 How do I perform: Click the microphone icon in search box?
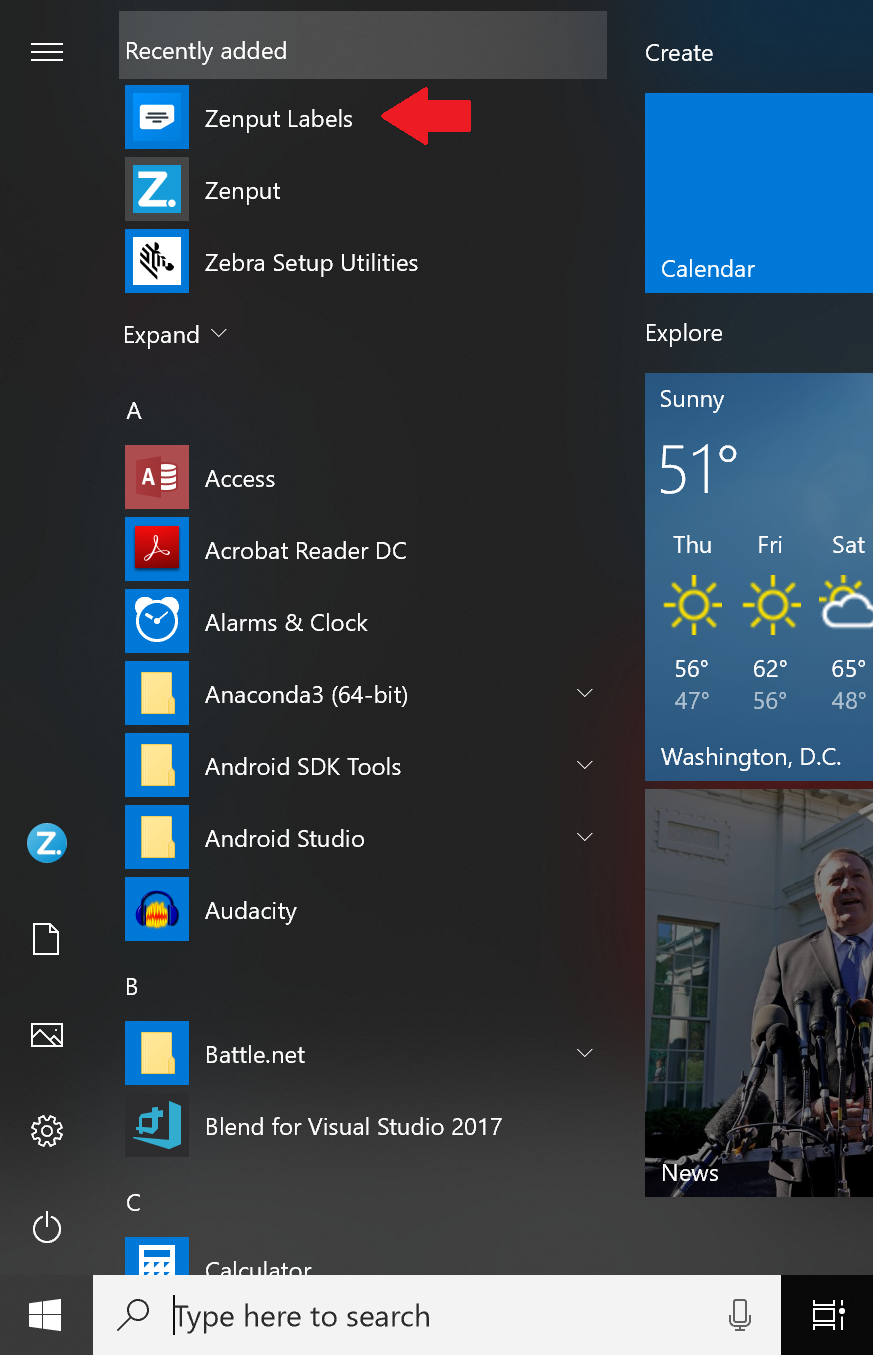[x=740, y=1315]
